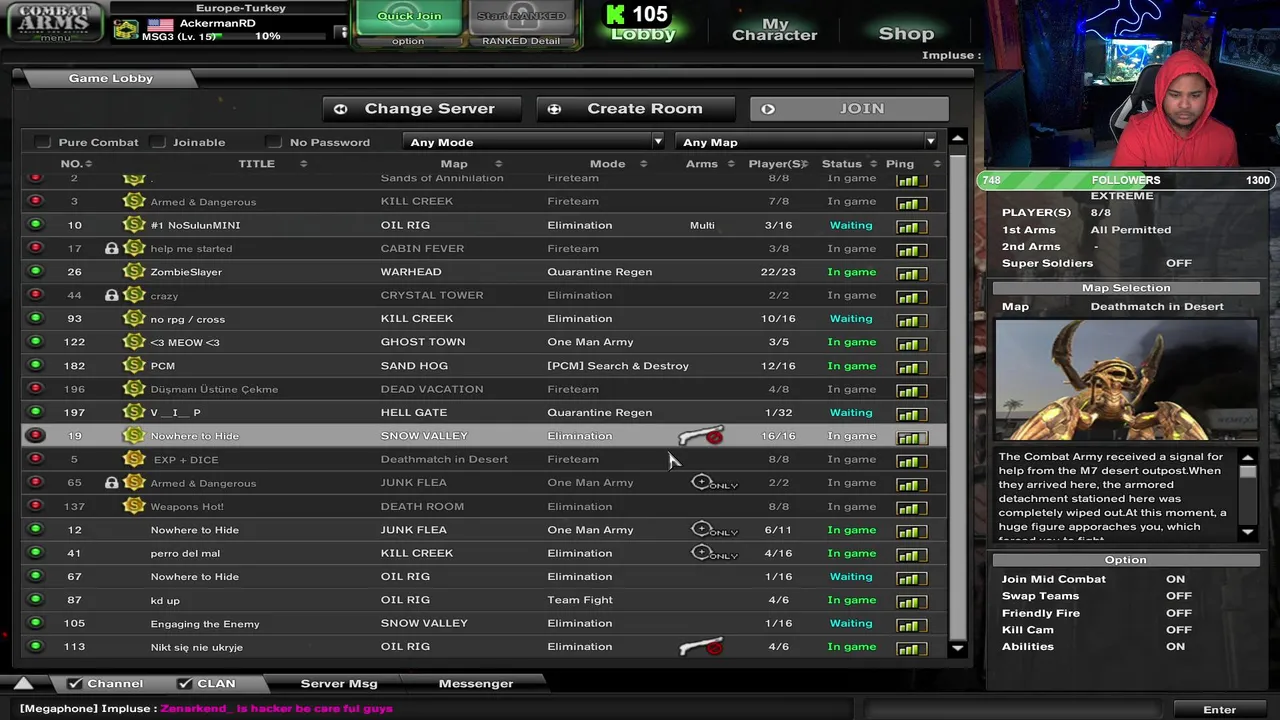Sort rooms by Mode column
Screen dimensions: 1280x720
pyautogui.click(x=607, y=164)
